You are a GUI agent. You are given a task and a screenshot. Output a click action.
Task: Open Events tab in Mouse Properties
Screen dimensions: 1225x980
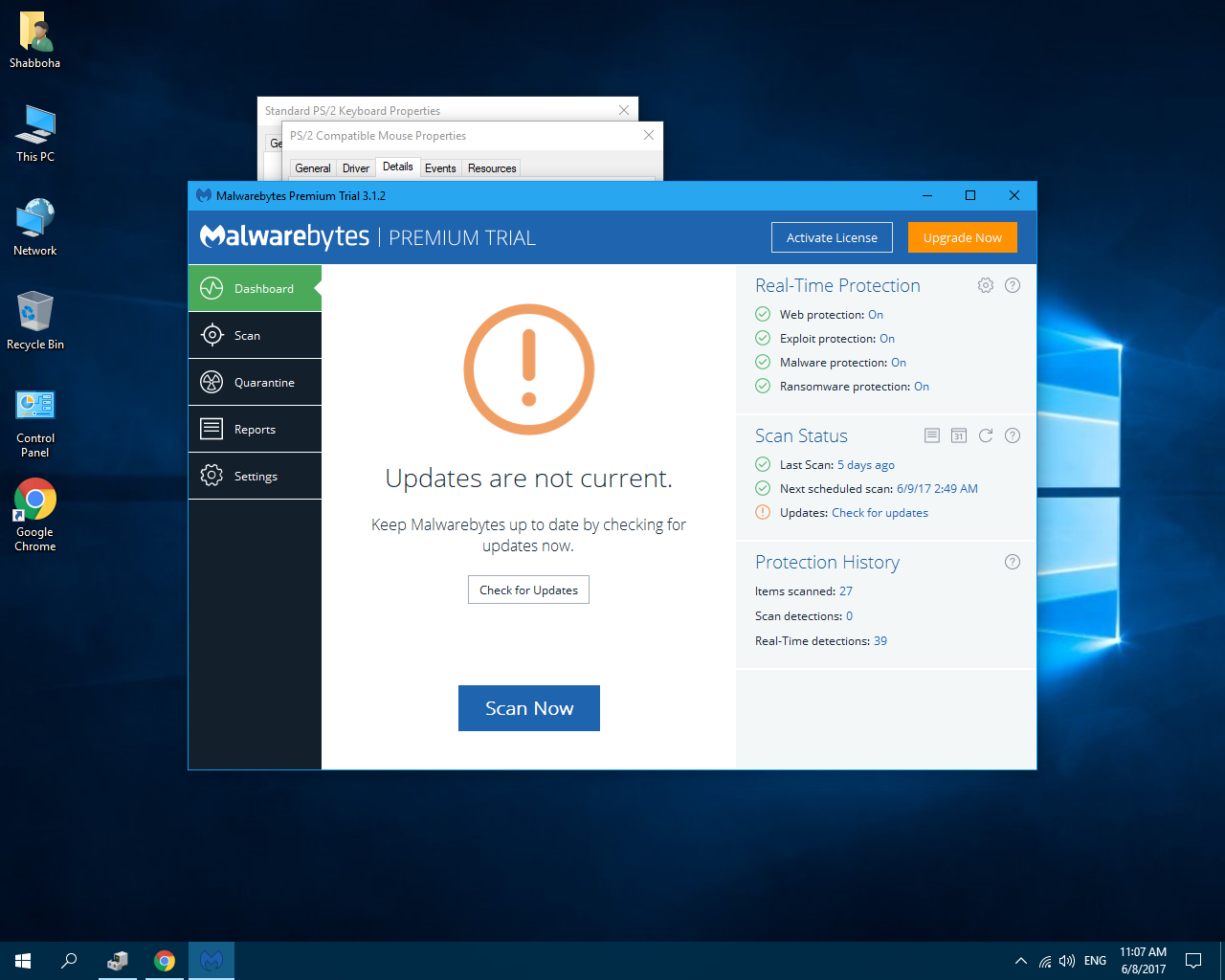(440, 168)
